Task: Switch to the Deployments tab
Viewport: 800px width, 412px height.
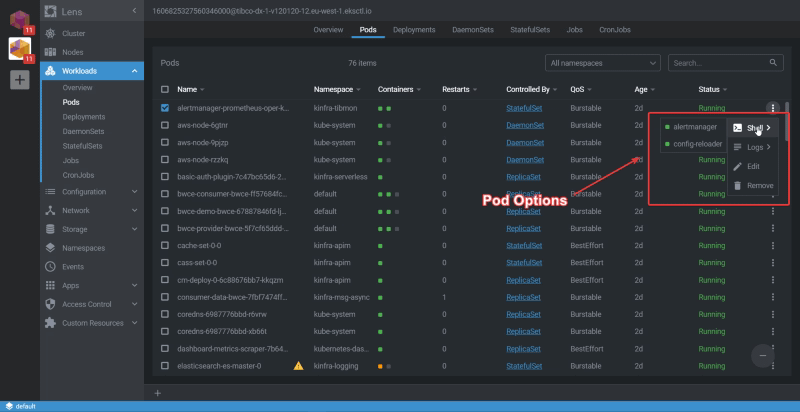Action: tap(413, 30)
